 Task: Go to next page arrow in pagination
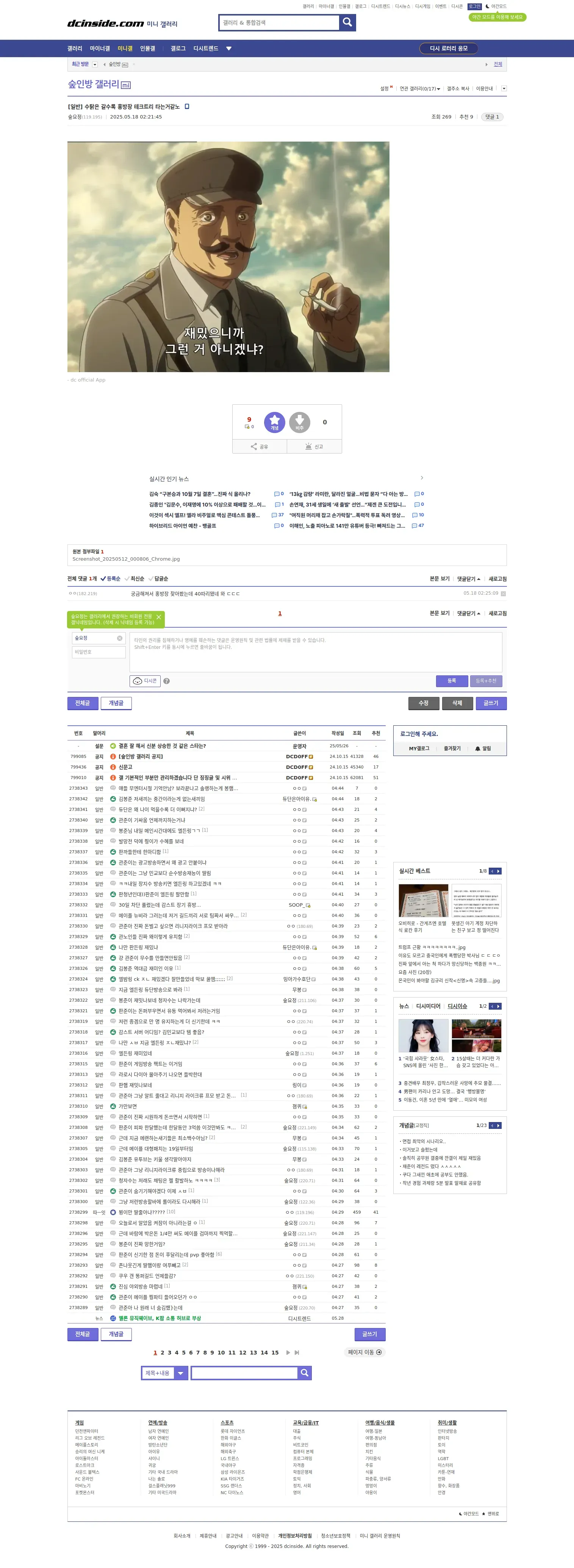click(x=288, y=1353)
